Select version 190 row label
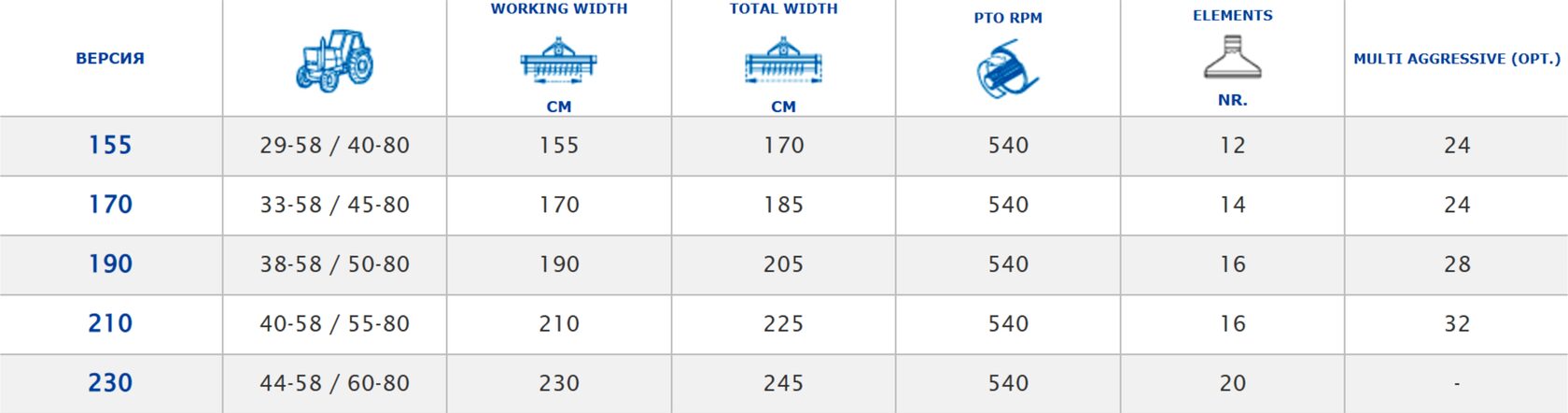Viewport: 1568px width, 413px height. [110, 264]
